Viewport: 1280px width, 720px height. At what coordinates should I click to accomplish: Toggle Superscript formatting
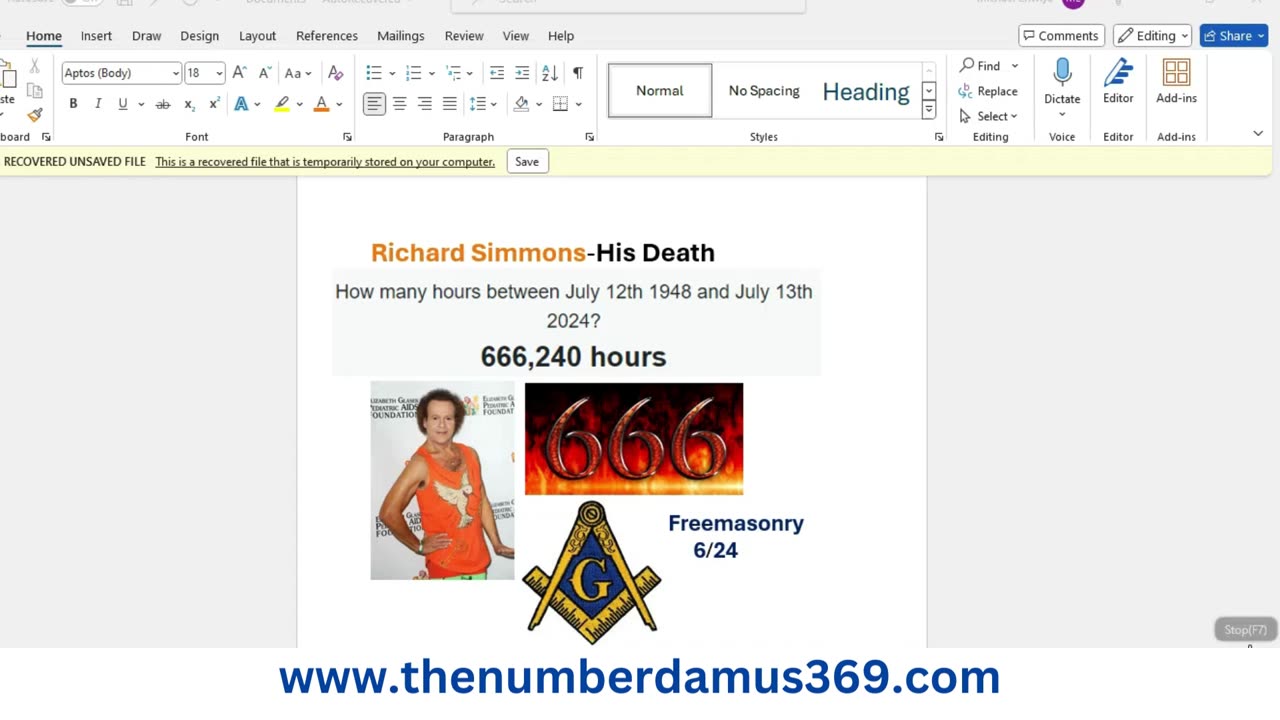coord(214,104)
